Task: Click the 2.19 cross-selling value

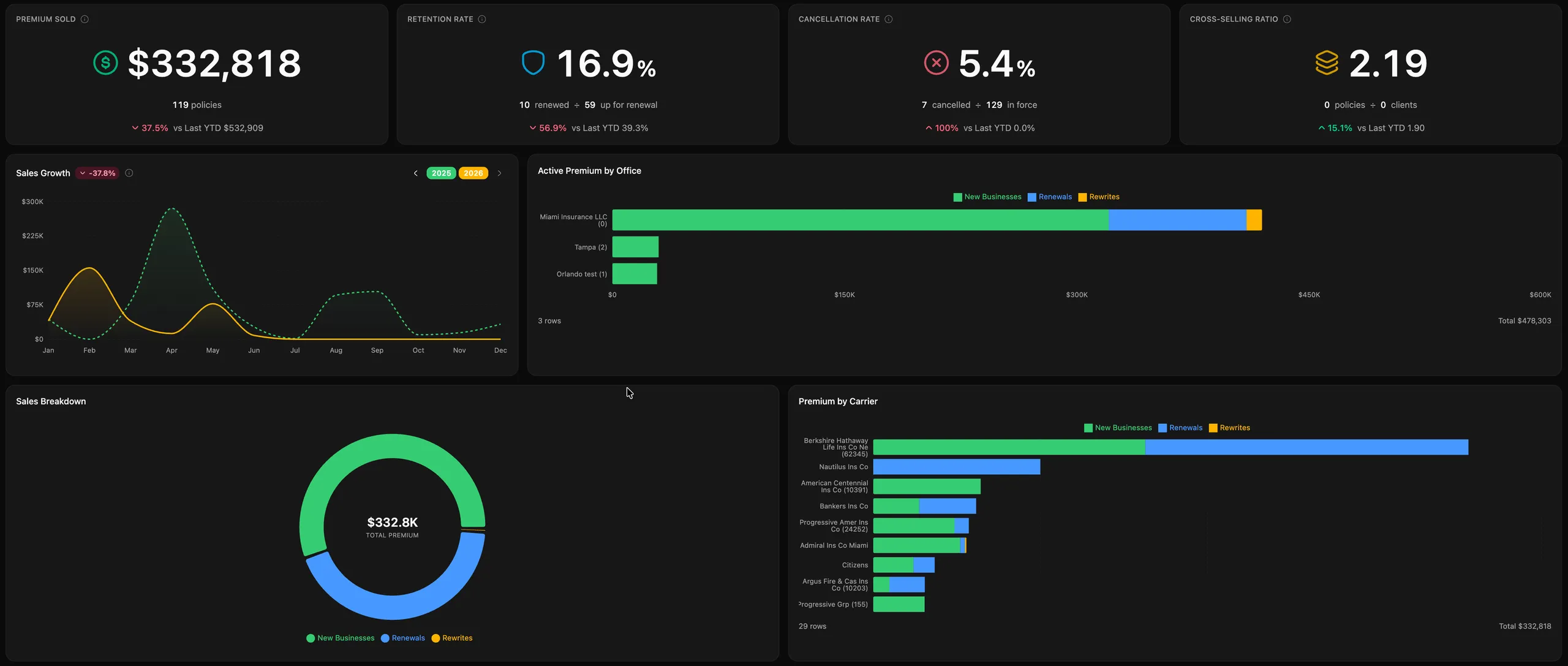Action: [1388, 63]
